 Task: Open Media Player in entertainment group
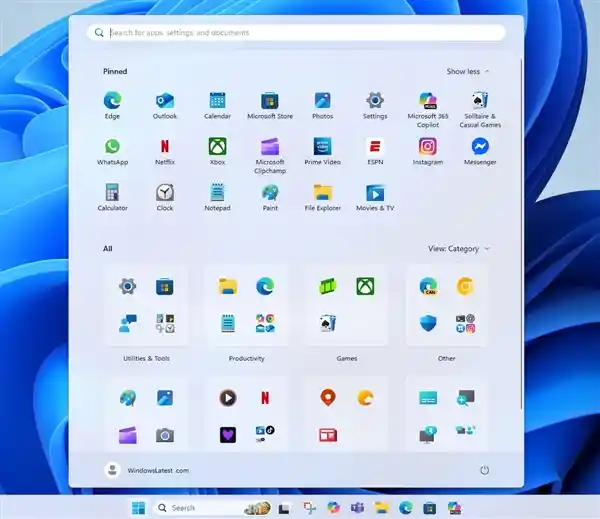click(x=228, y=398)
